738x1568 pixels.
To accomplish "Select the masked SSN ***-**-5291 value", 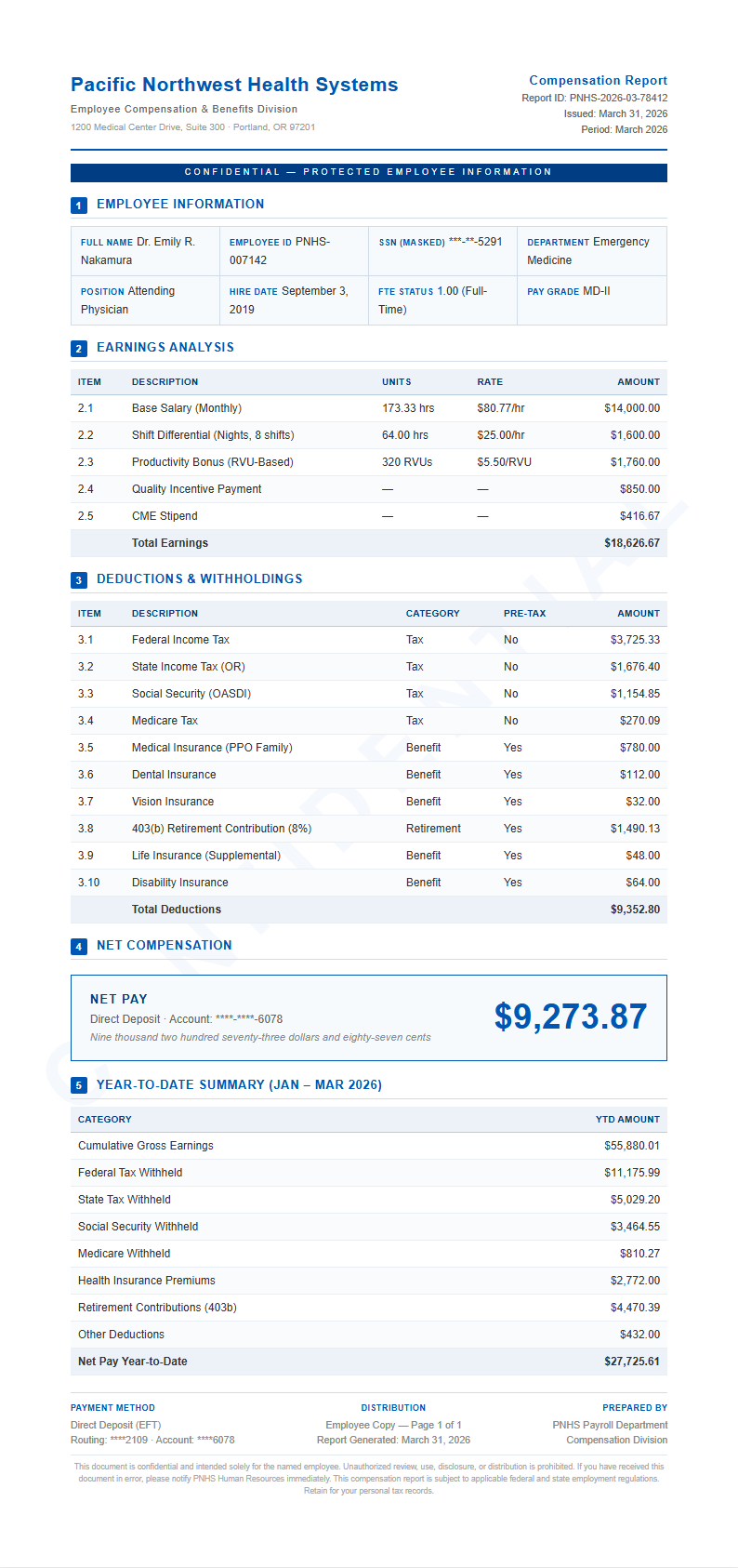I will tap(476, 242).
